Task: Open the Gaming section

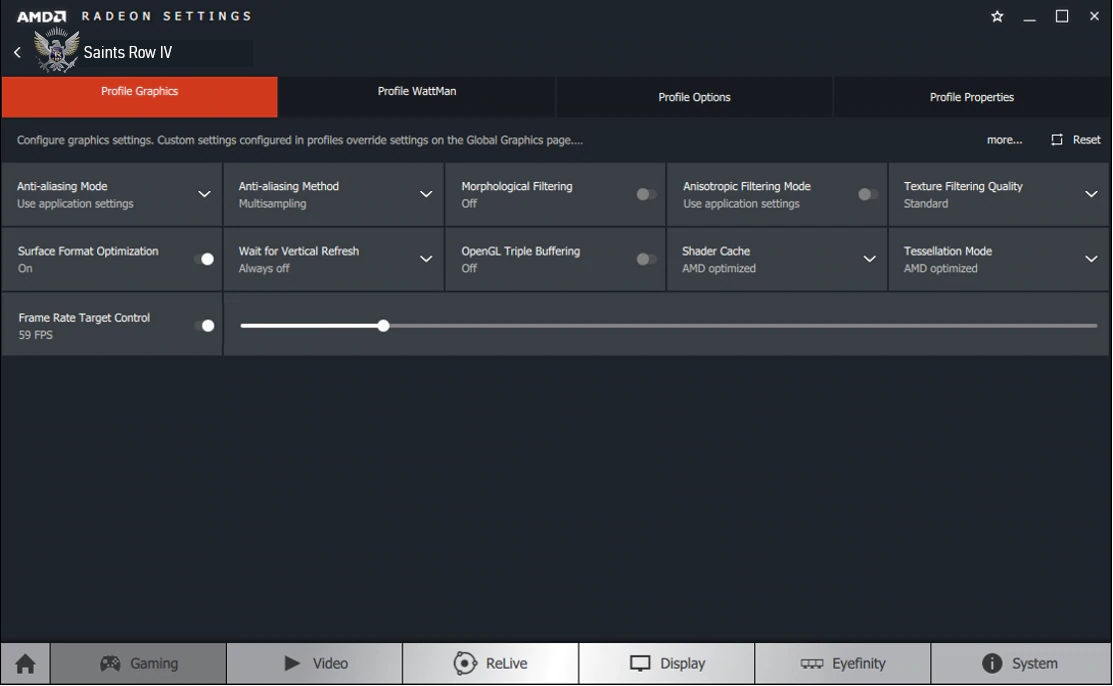Action: click(x=138, y=664)
